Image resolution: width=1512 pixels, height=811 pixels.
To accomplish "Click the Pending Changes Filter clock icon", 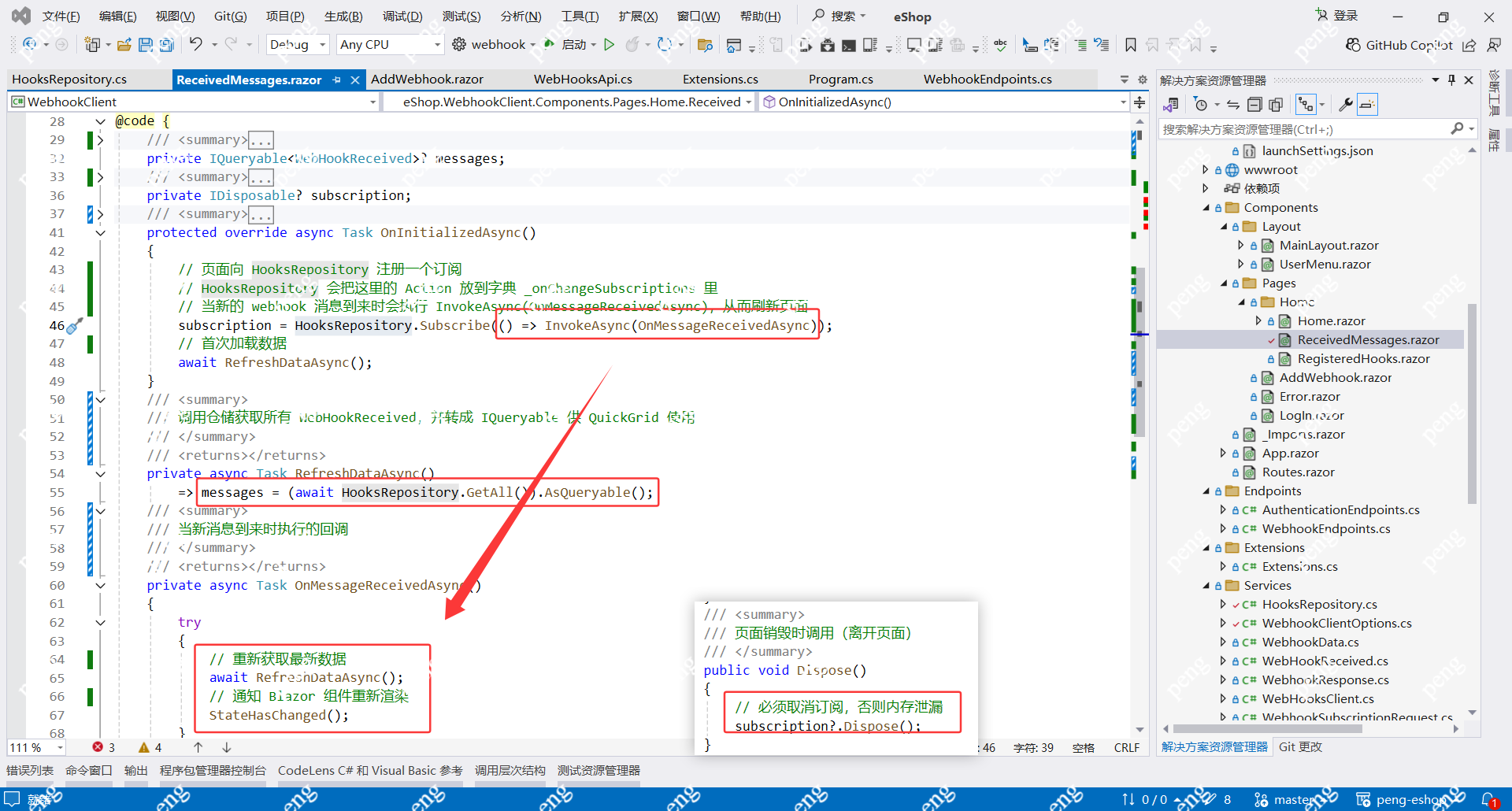I will click(x=1200, y=105).
